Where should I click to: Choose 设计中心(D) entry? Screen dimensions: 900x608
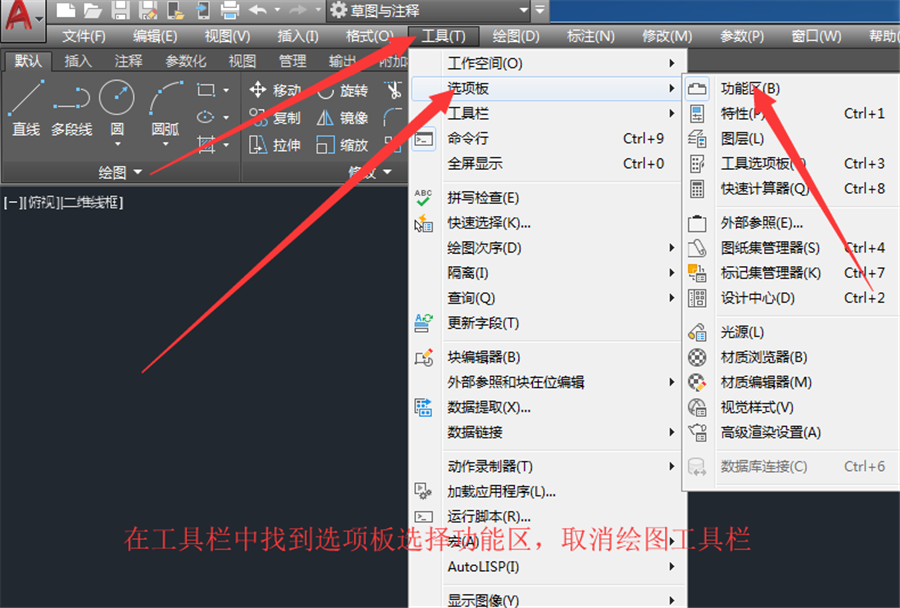(x=791, y=298)
